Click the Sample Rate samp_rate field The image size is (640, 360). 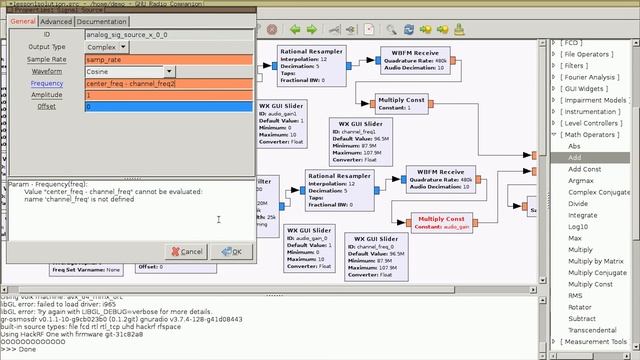pos(169,60)
